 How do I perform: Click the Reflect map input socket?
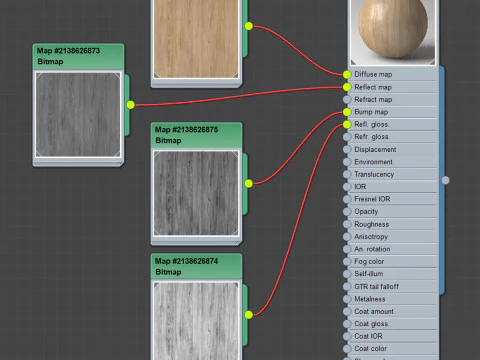tap(347, 87)
